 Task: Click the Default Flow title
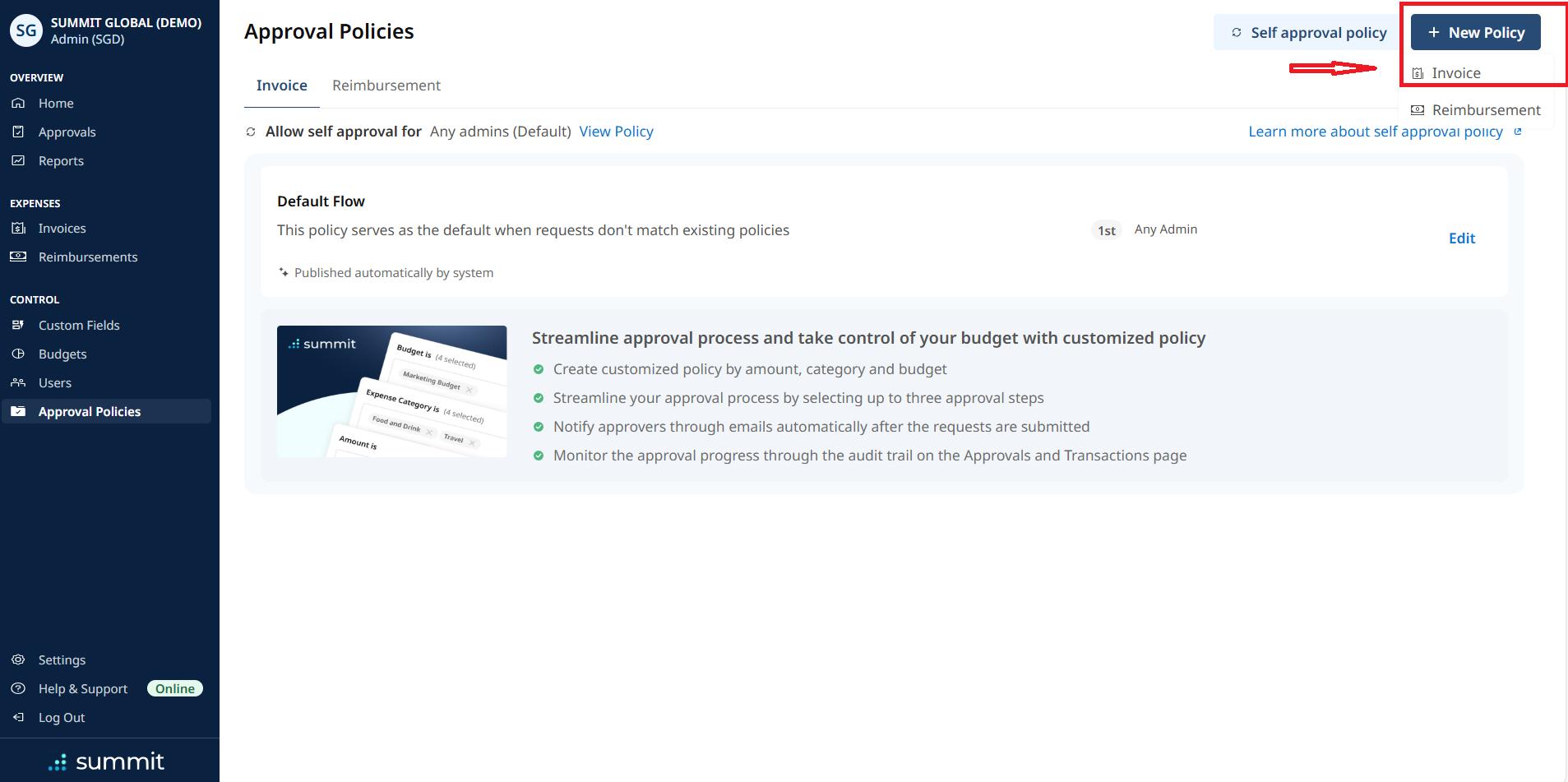pyautogui.click(x=321, y=201)
